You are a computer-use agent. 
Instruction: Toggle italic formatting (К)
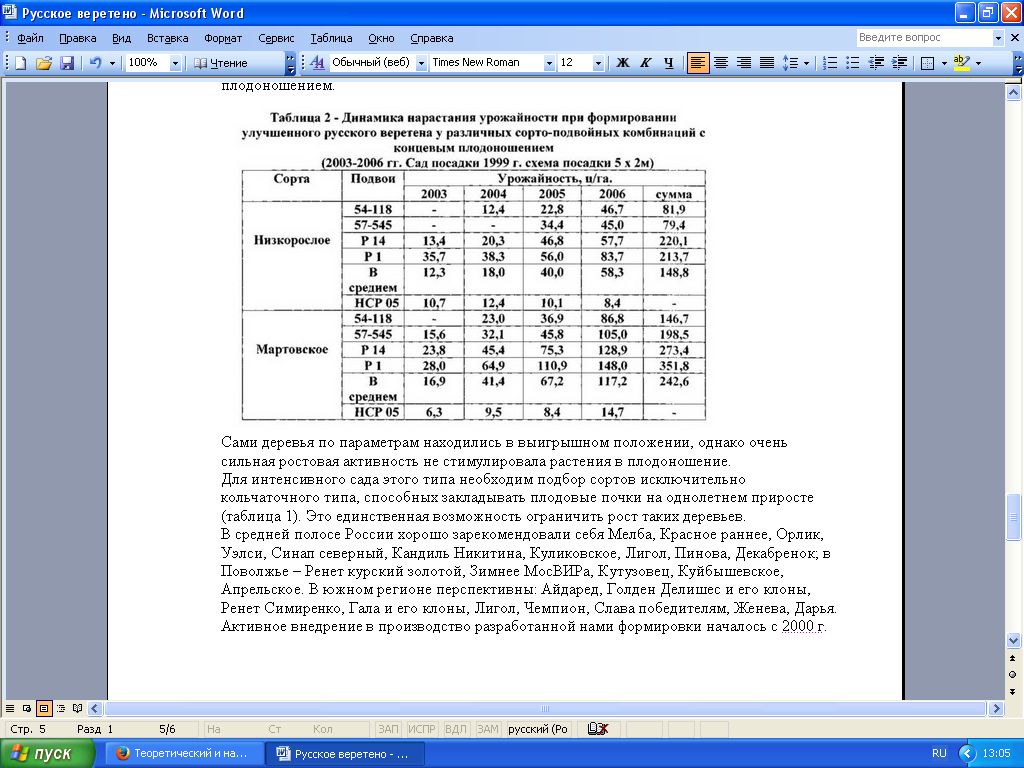pos(646,63)
